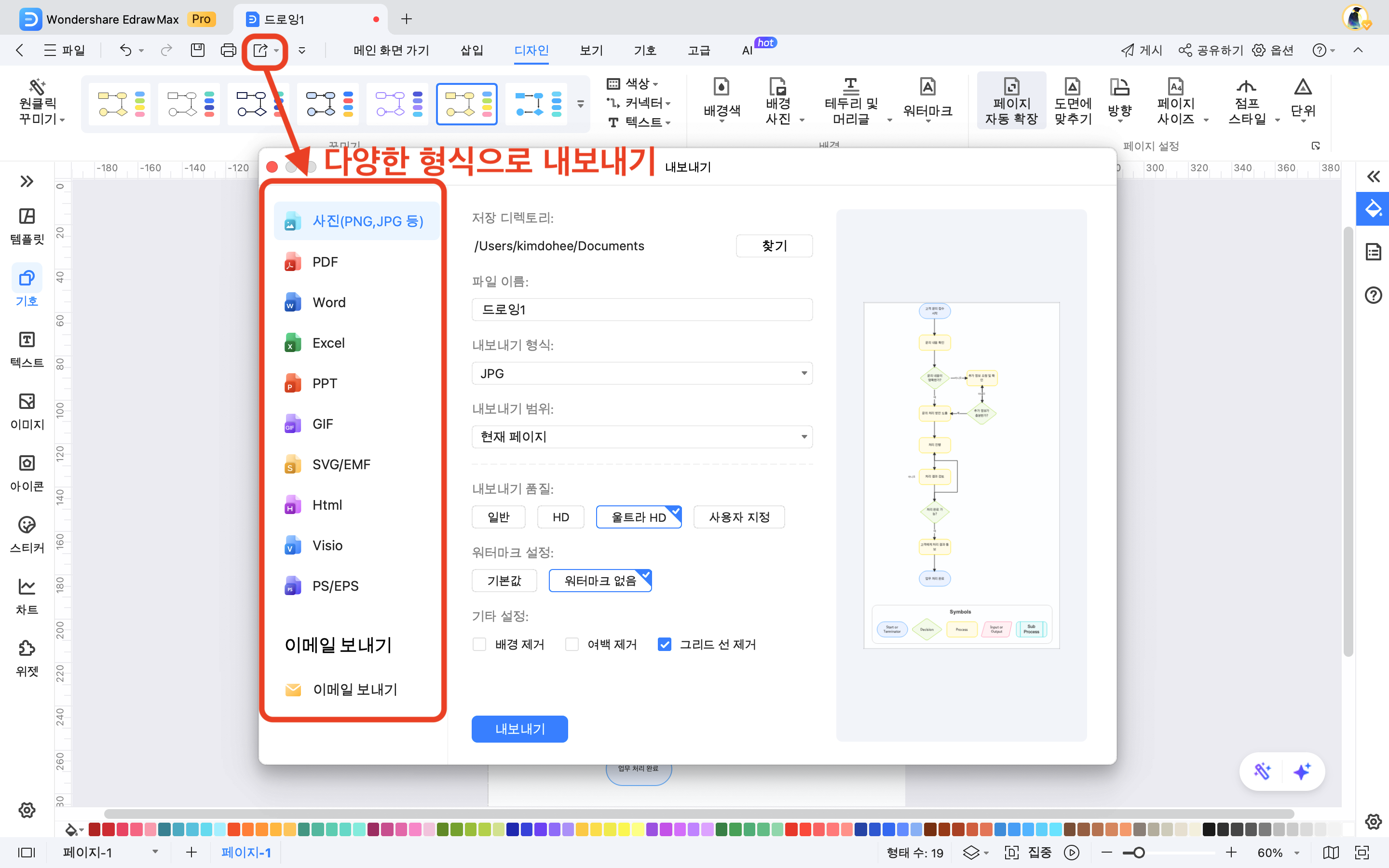Click the save icon in the toolbar
1389x868 pixels.
[x=197, y=51]
